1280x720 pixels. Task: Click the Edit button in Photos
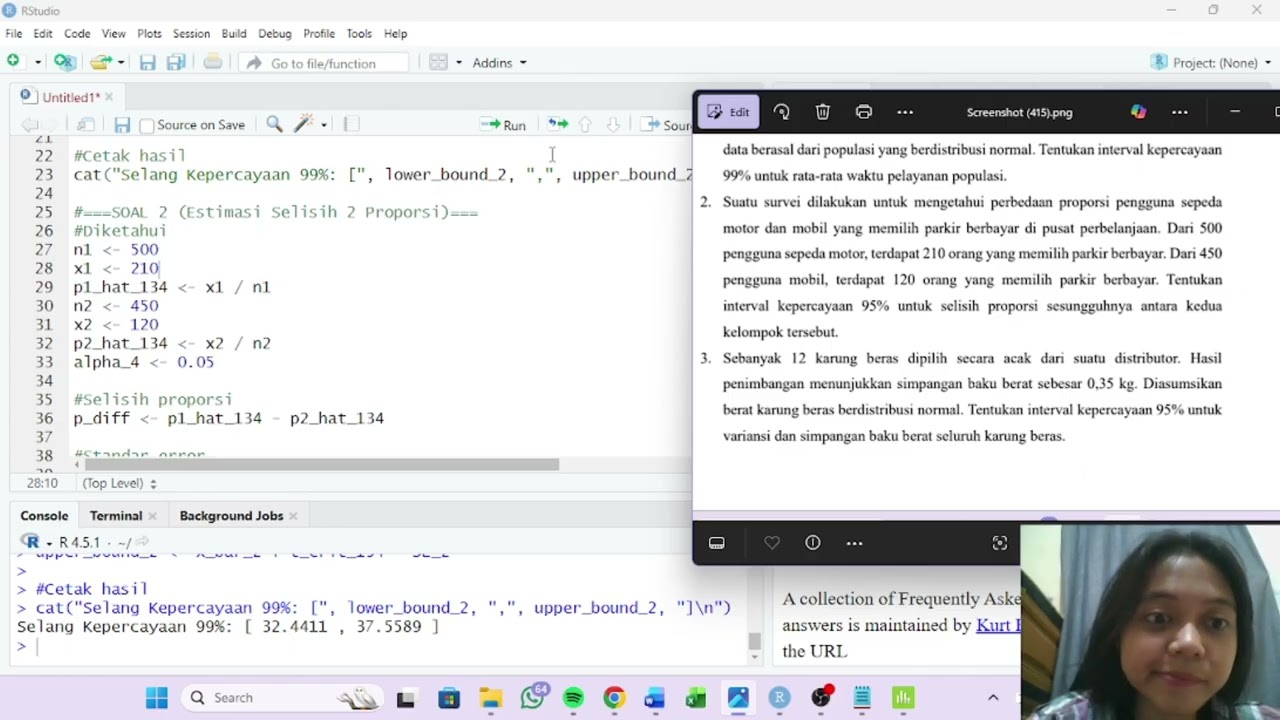coord(729,112)
